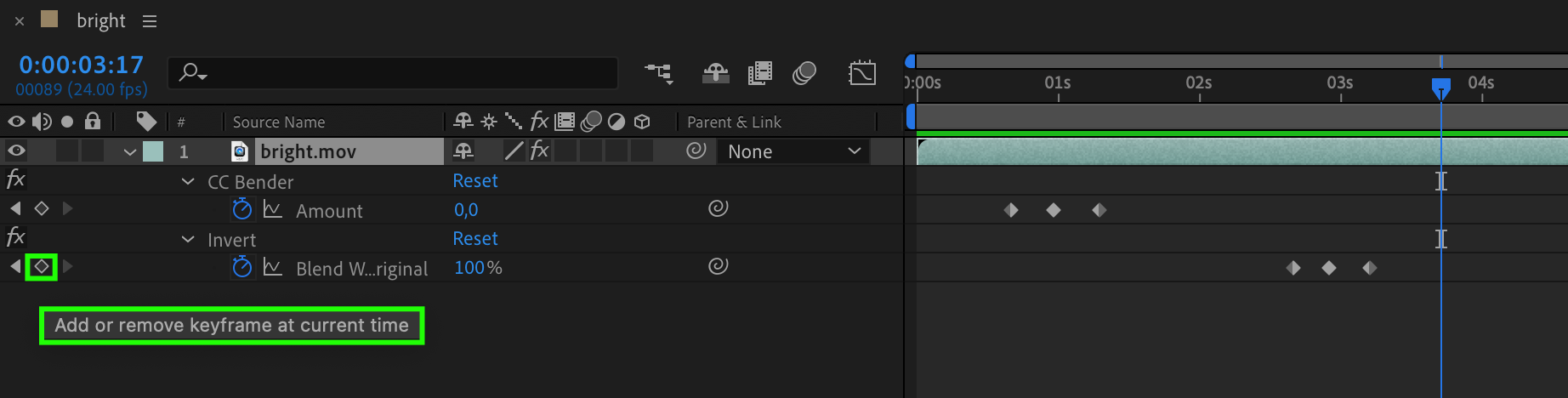Image resolution: width=1568 pixels, height=398 pixels.
Task: Go to previous Amount keyframe
Action: (15, 209)
